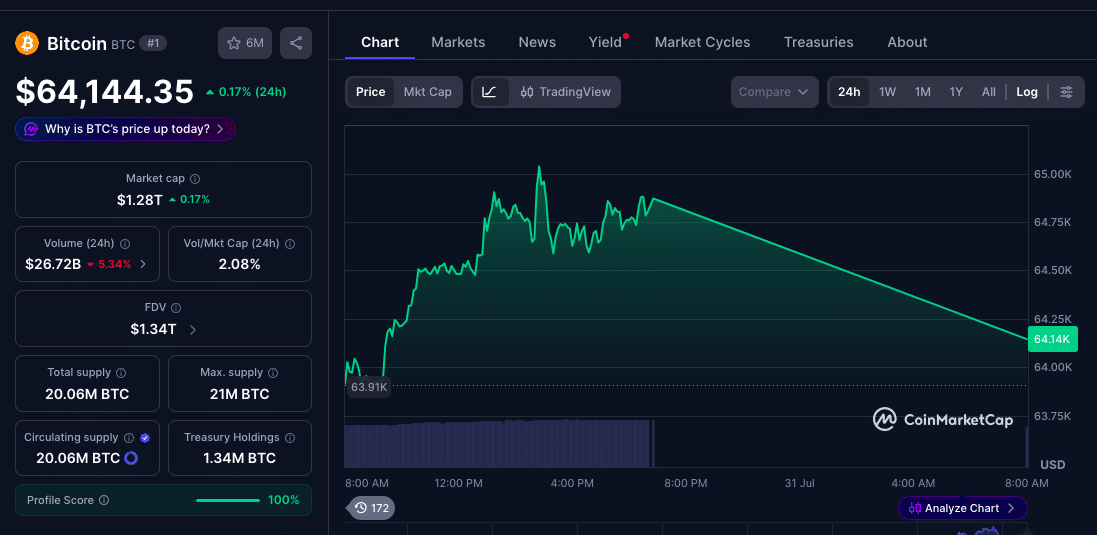Open the Yield tab
The width and height of the screenshot is (1097, 535).
(605, 42)
